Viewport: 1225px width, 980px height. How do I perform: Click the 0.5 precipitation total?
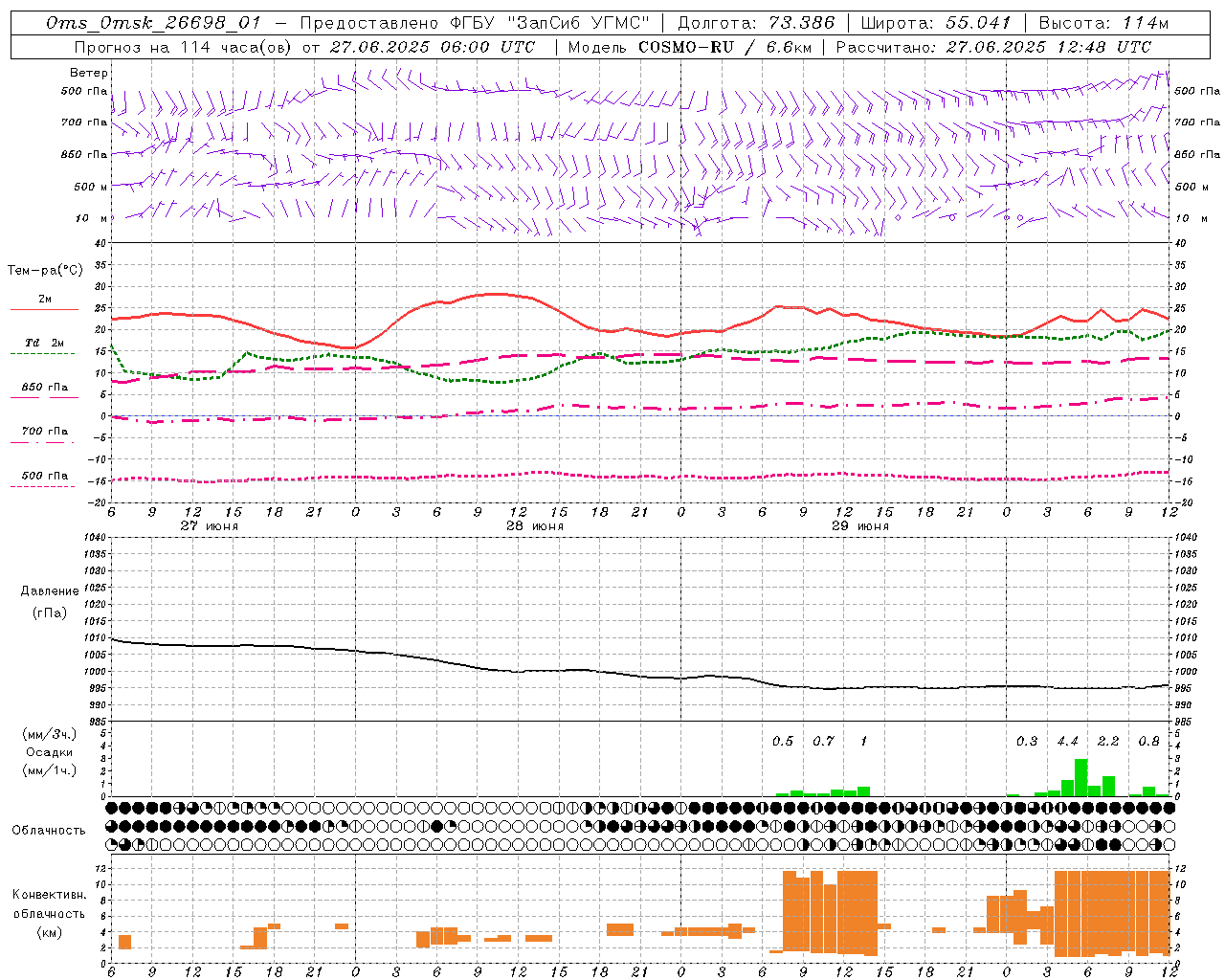783,742
